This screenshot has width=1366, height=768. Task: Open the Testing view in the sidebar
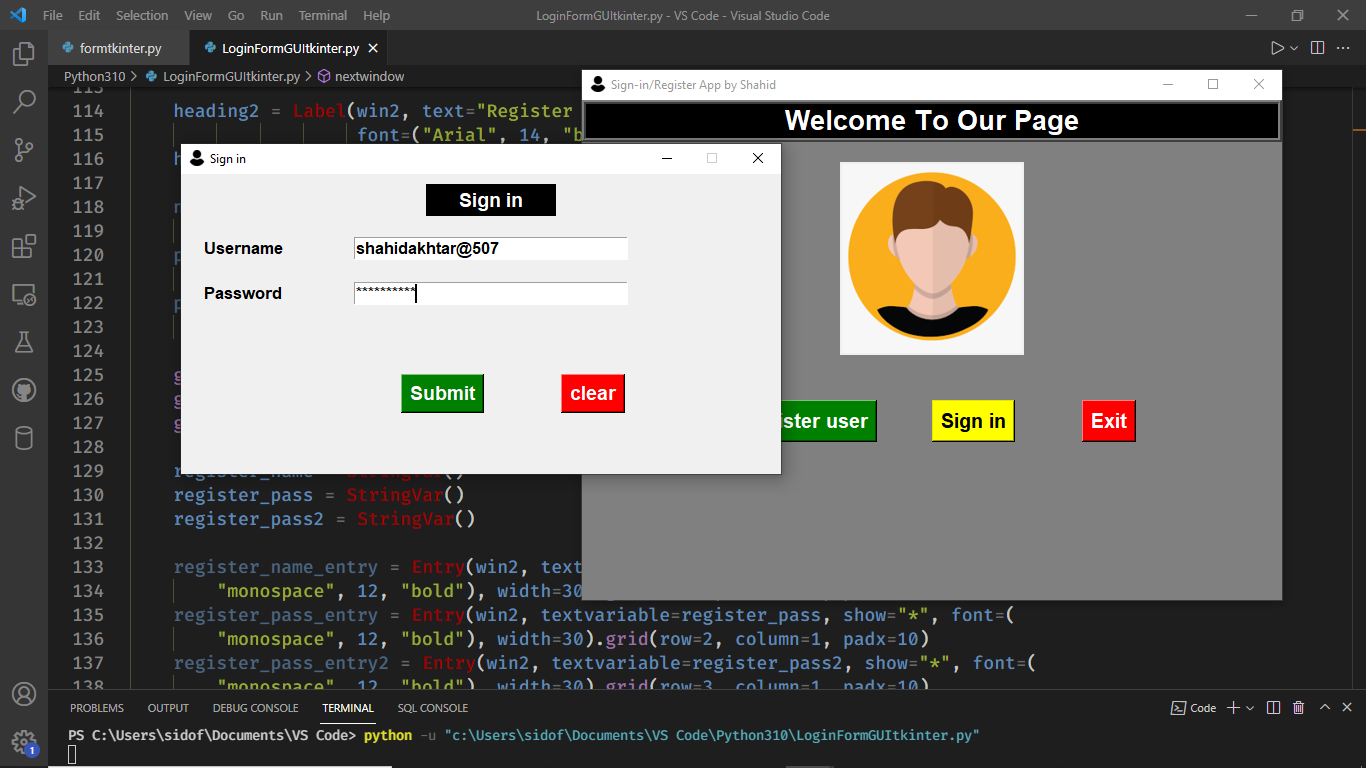click(x=24, y=341)
